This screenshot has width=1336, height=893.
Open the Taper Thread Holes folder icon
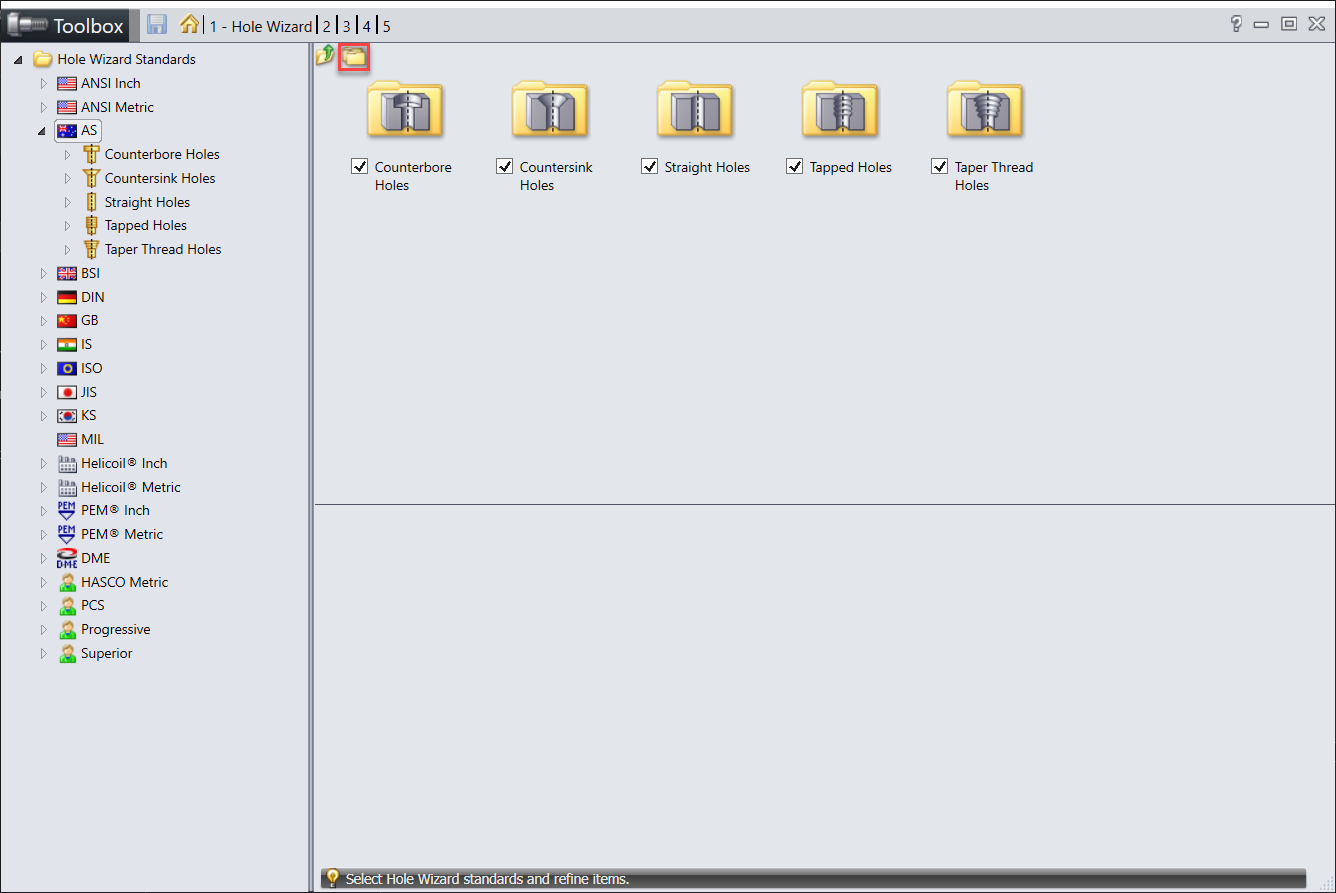tap(985, 109)
